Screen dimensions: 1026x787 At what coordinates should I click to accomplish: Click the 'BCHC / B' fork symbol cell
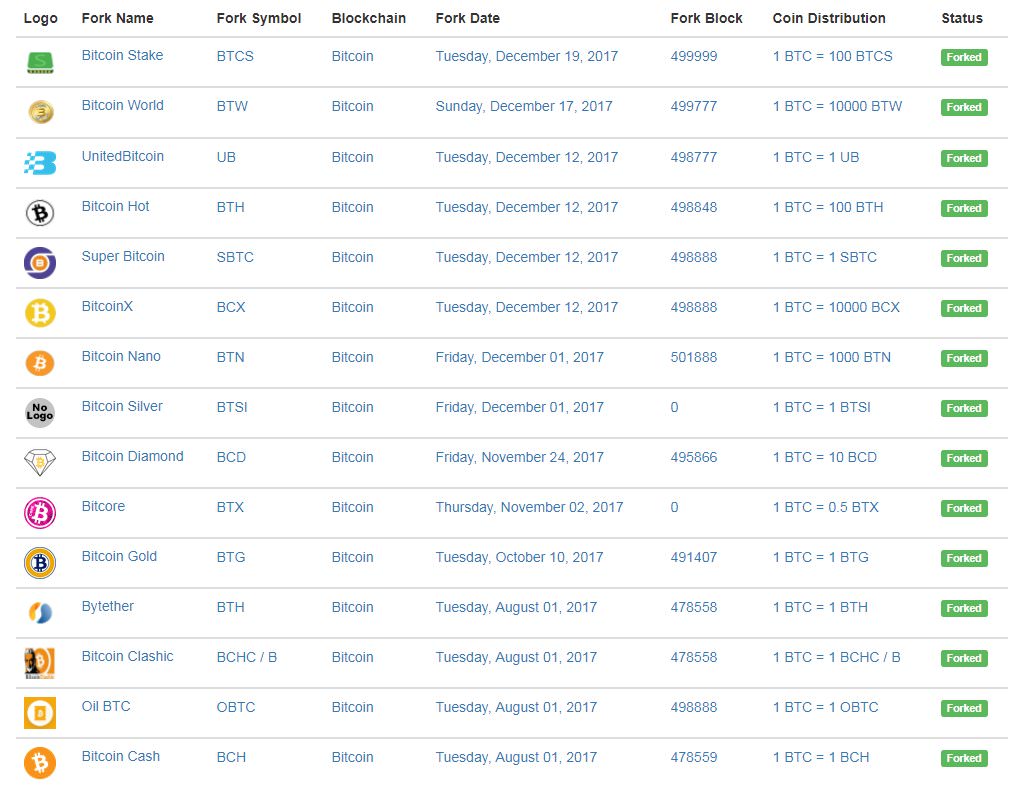pyautogui.click(x=247, y=657)
